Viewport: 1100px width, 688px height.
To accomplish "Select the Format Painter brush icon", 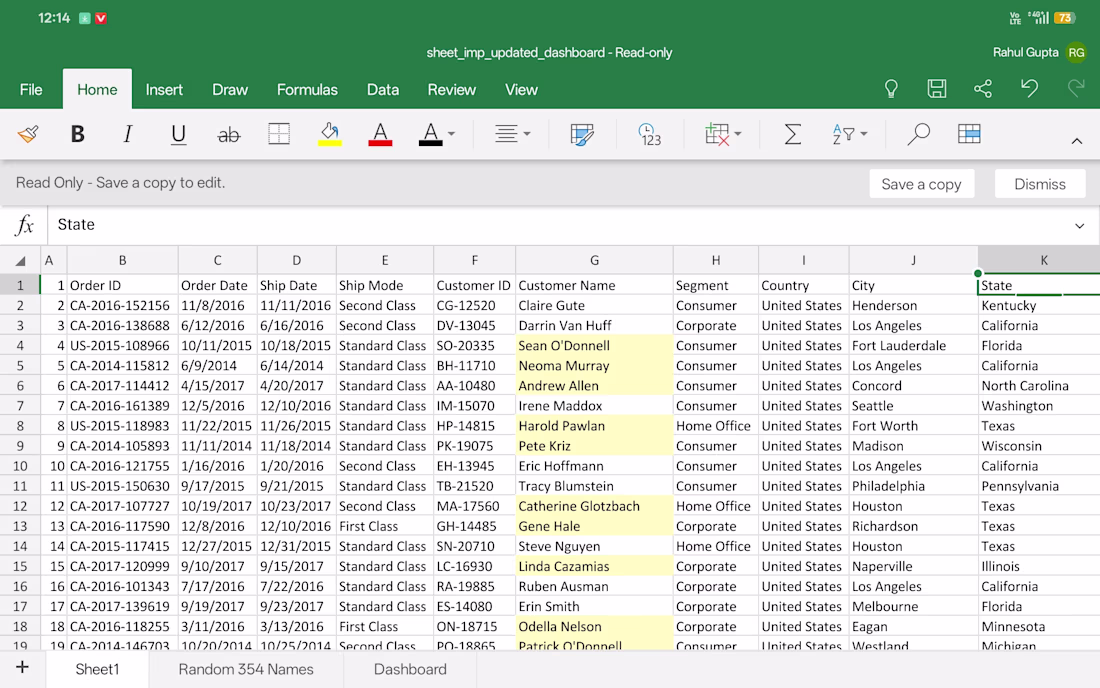I will [x=28, y=134].
